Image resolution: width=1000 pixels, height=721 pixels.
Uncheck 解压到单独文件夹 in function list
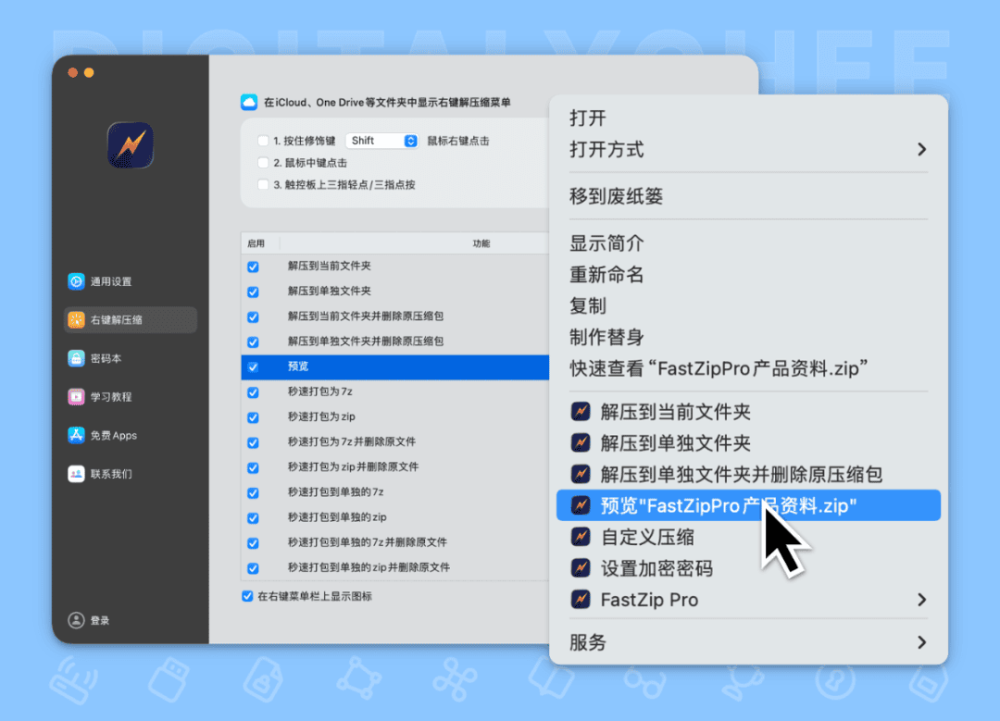(253, 291)
